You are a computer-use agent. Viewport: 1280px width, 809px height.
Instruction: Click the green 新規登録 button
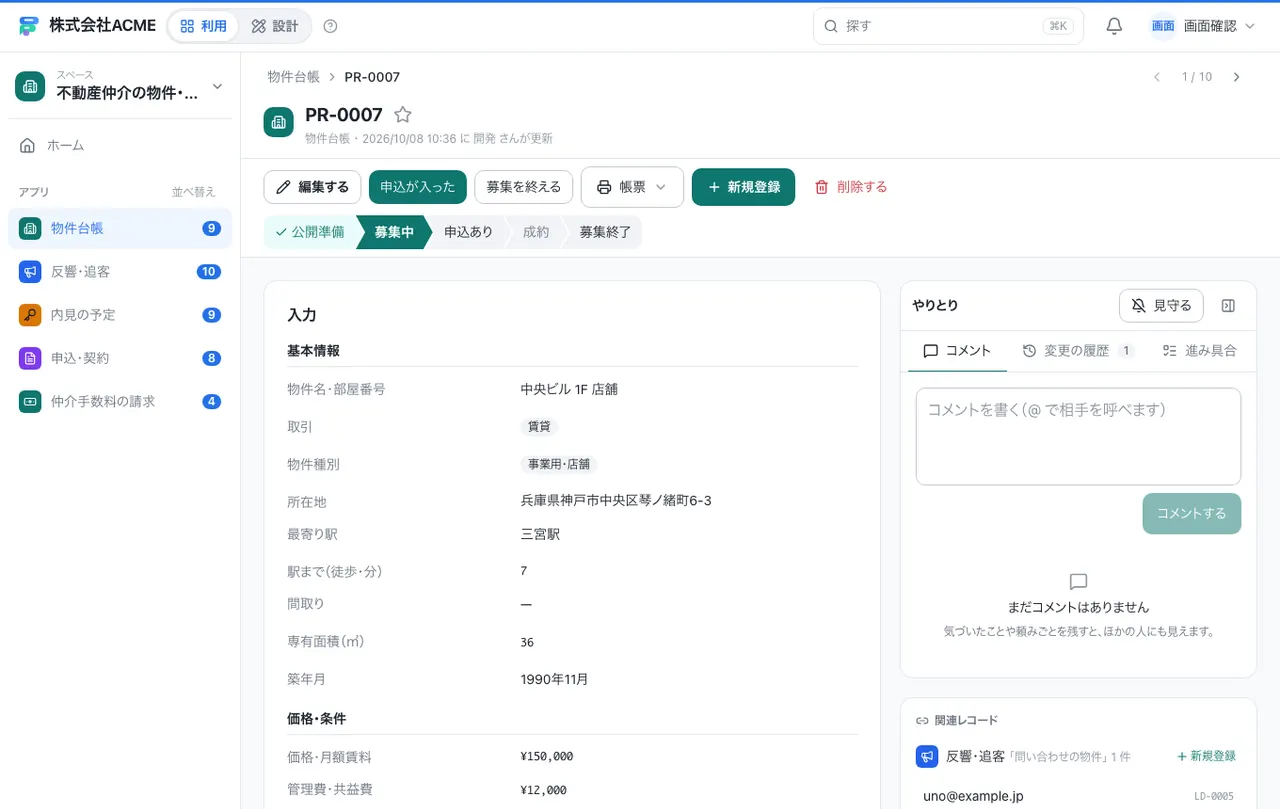[743, 187]
